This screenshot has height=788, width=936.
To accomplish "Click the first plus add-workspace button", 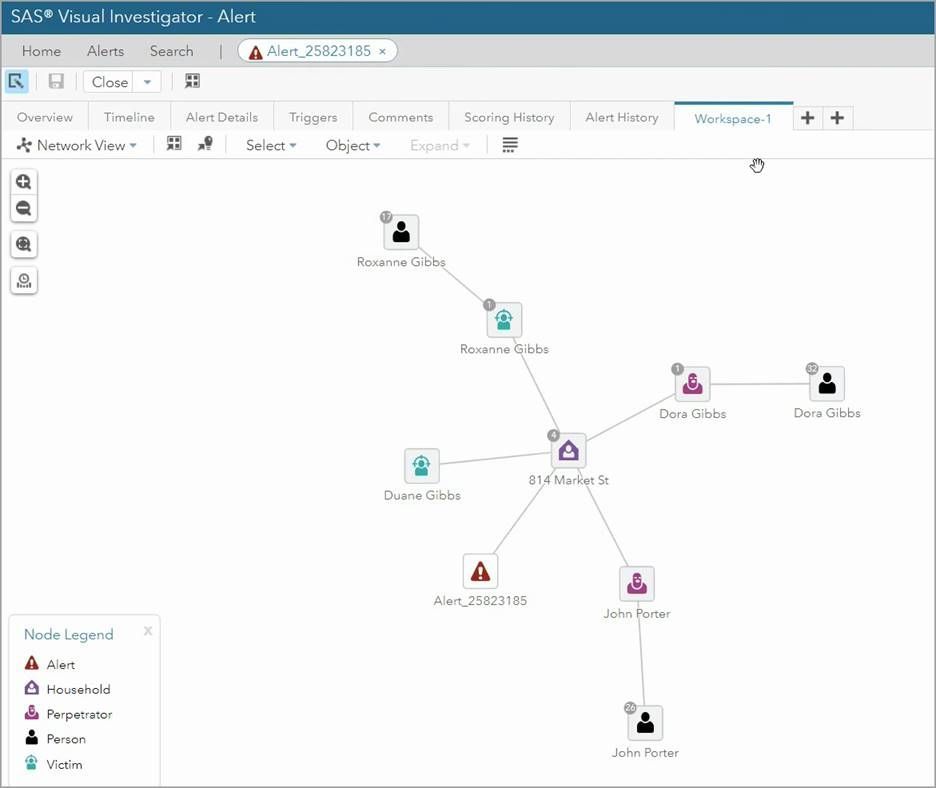I will 808,118.
